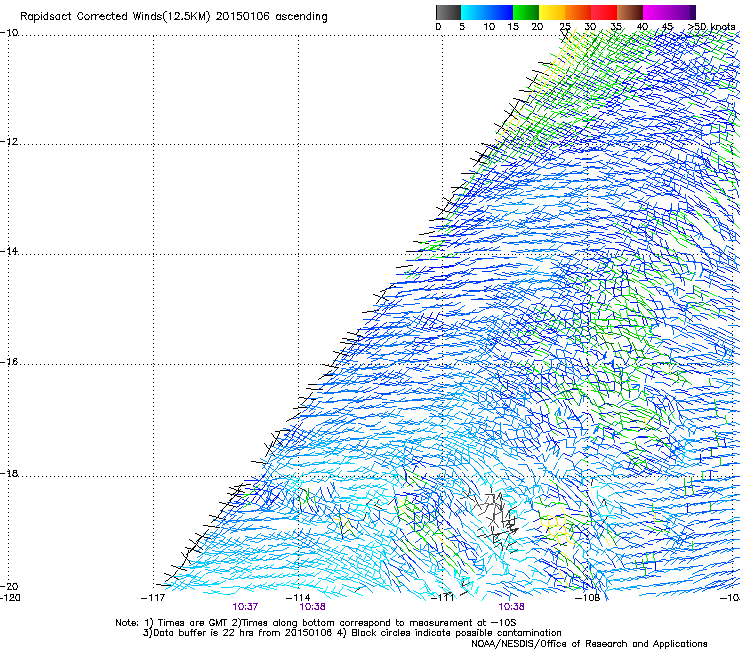Viewport: 740px width, 650px height.
Task: Click the "20" legend scale label
Action: [537, 27]
